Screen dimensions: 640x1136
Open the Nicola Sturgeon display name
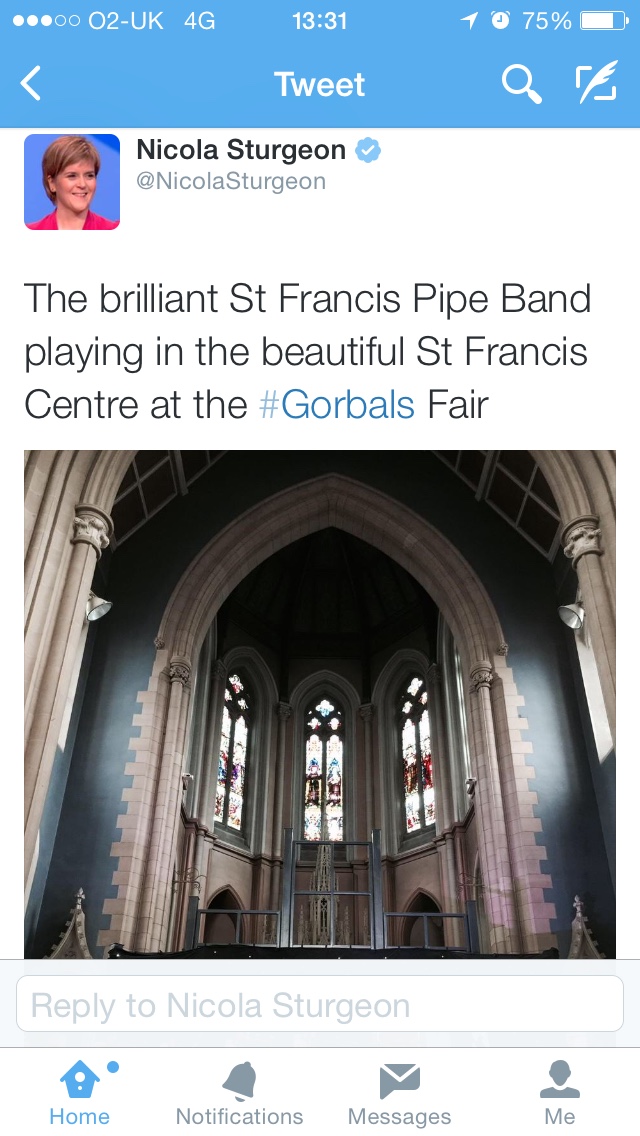tap(241, 150)
